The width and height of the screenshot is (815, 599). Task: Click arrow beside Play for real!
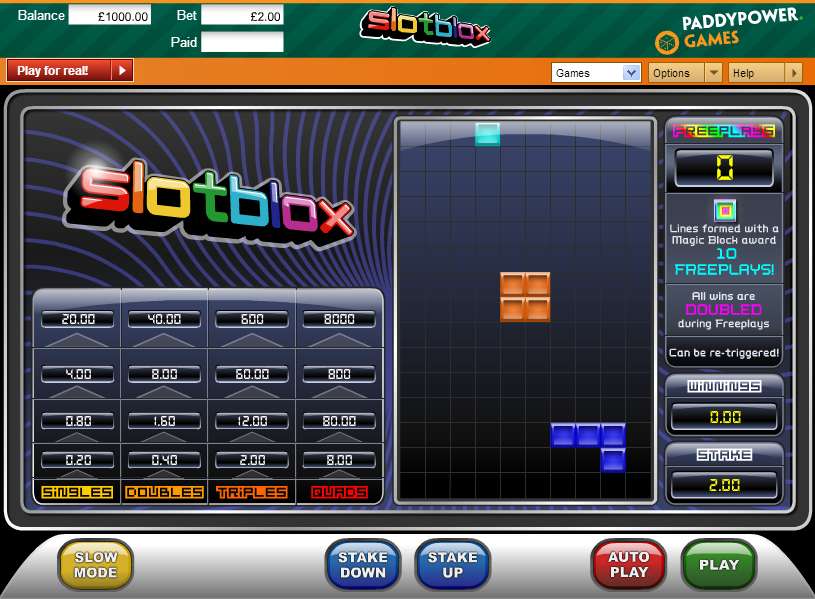[123, 71]
